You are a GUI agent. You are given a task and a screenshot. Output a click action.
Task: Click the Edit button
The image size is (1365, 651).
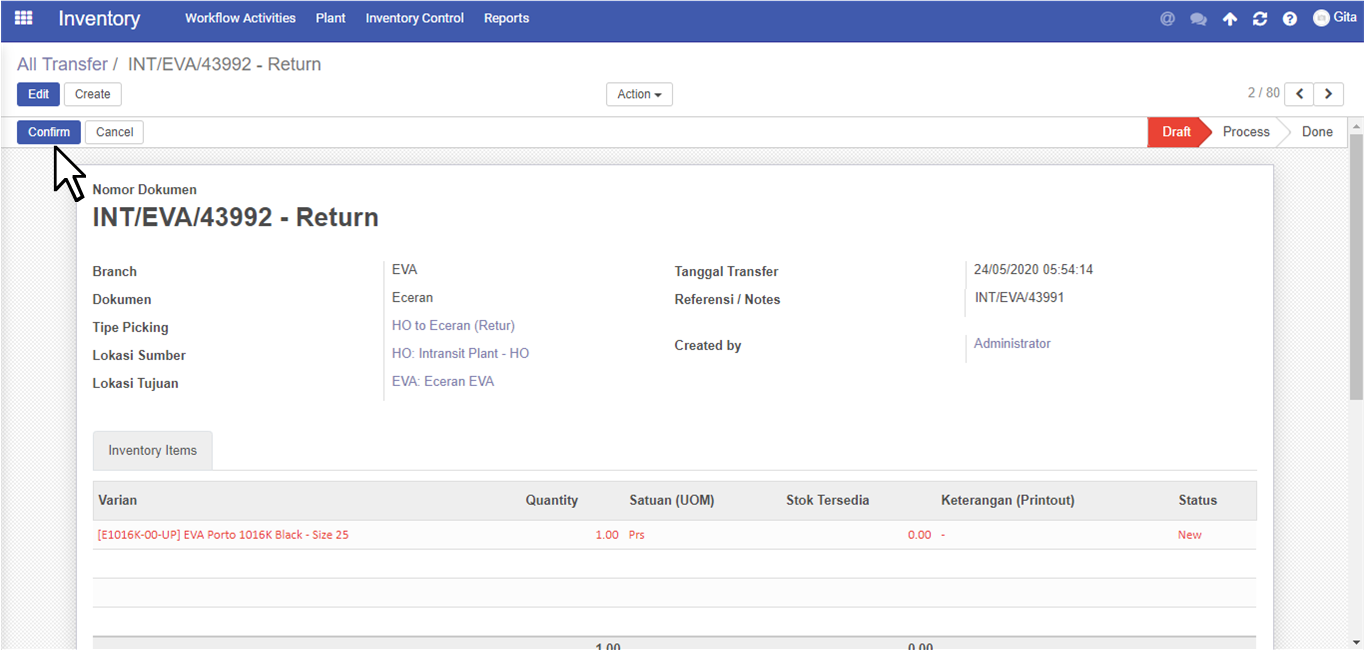pos(38,94)
